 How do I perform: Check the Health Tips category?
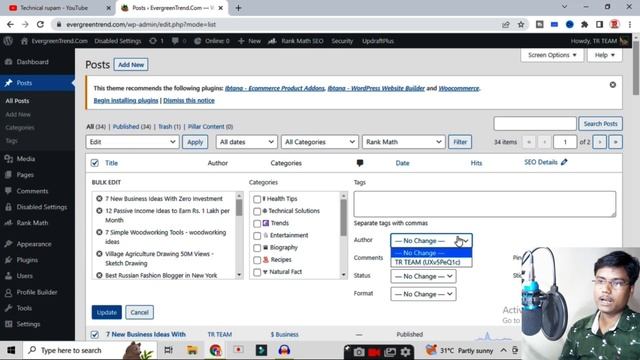pos(257,199)
